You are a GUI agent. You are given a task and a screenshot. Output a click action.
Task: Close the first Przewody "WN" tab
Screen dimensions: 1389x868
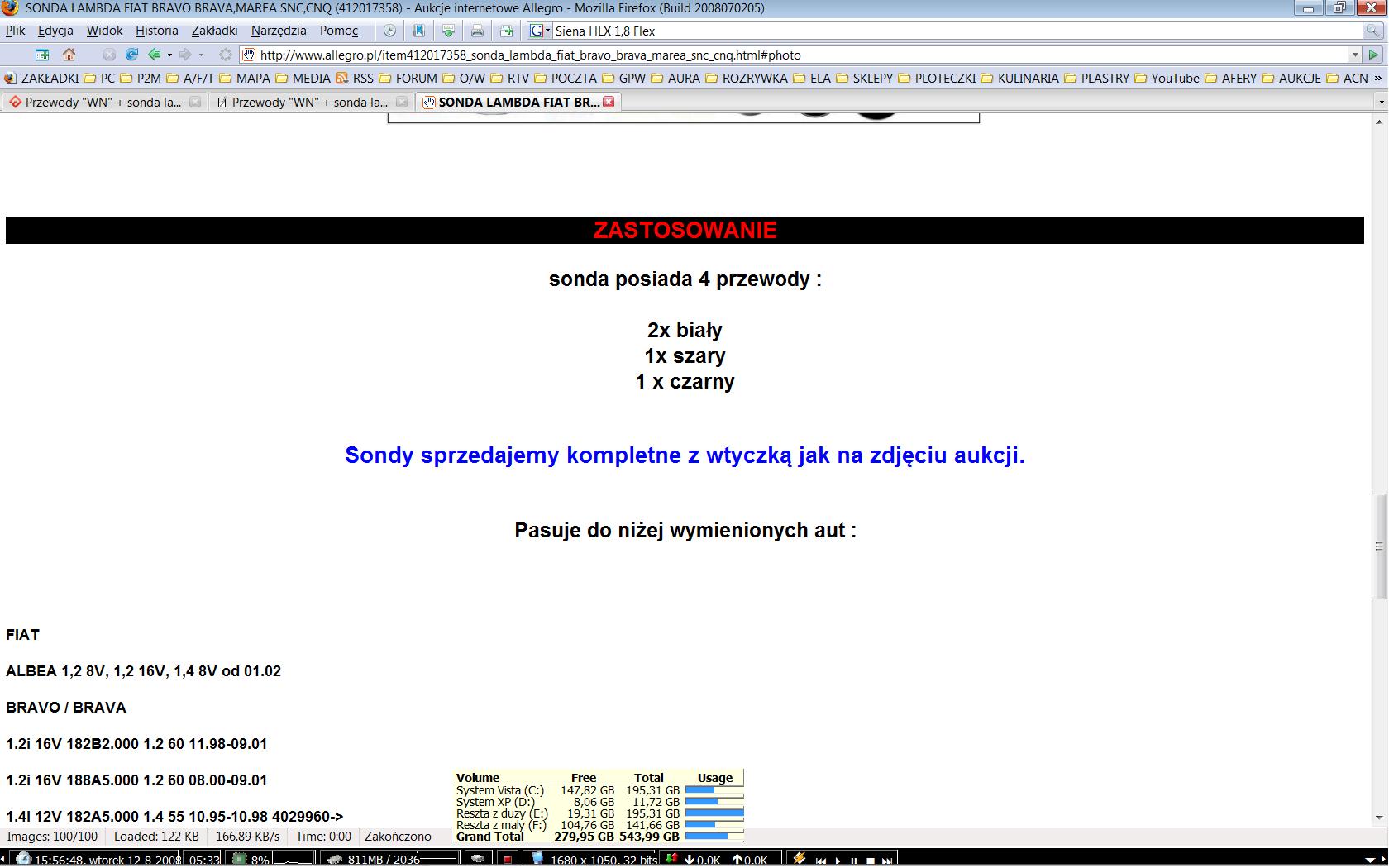(x=195, y=103)
